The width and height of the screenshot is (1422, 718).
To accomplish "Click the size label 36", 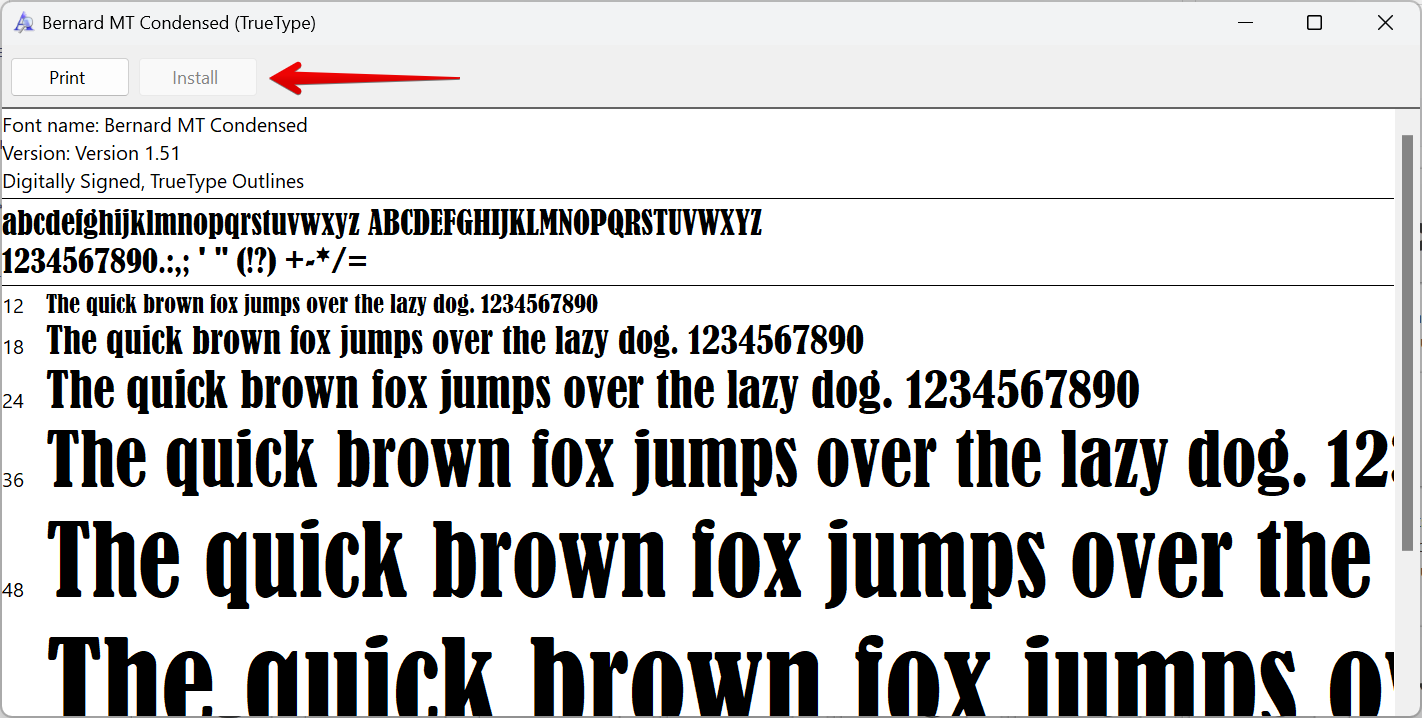I will point(13,481).
